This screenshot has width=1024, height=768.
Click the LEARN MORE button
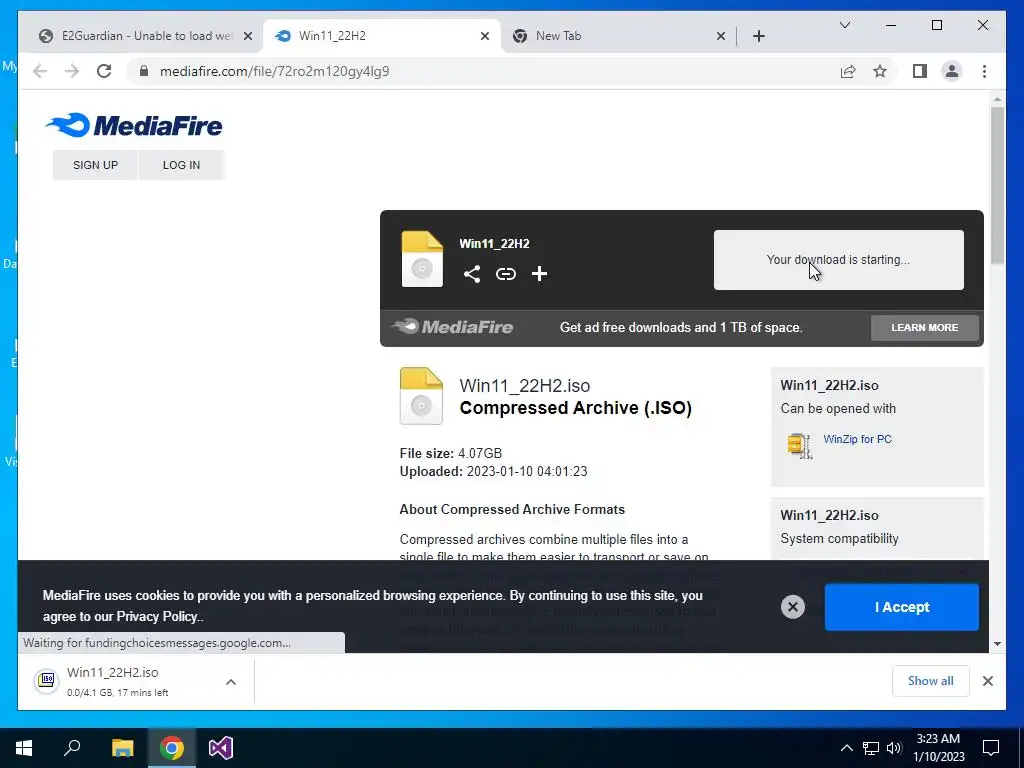tap(925, 327)
